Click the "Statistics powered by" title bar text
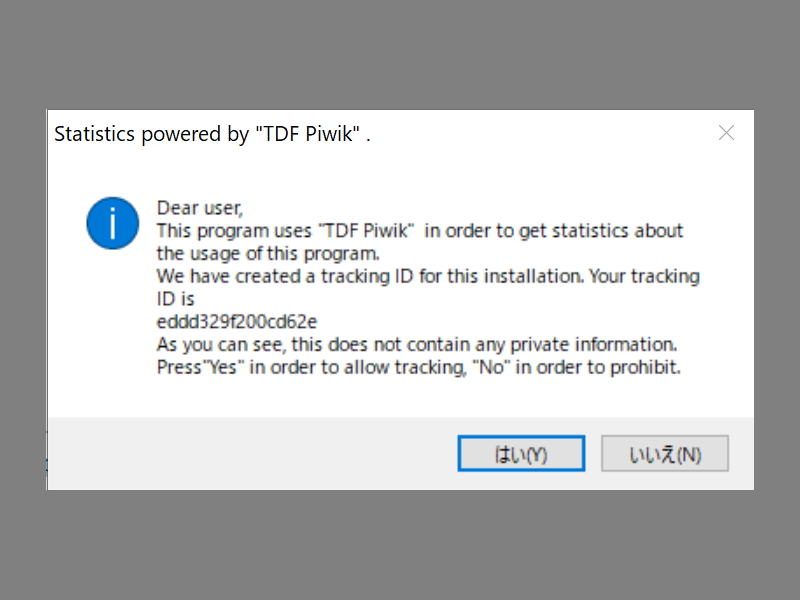 click(150, 134)
